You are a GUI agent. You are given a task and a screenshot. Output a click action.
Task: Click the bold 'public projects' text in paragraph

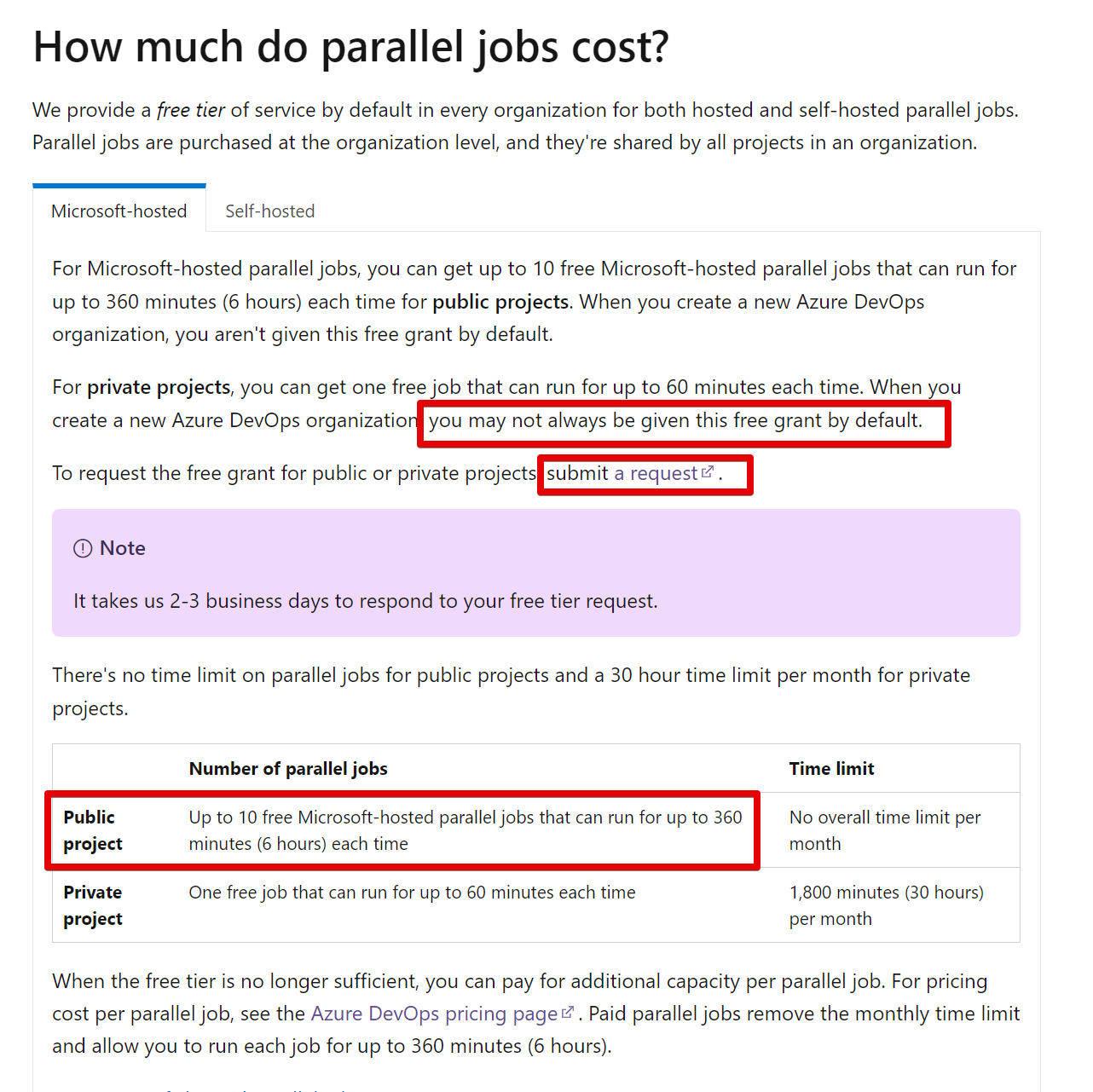coord(500,302)
